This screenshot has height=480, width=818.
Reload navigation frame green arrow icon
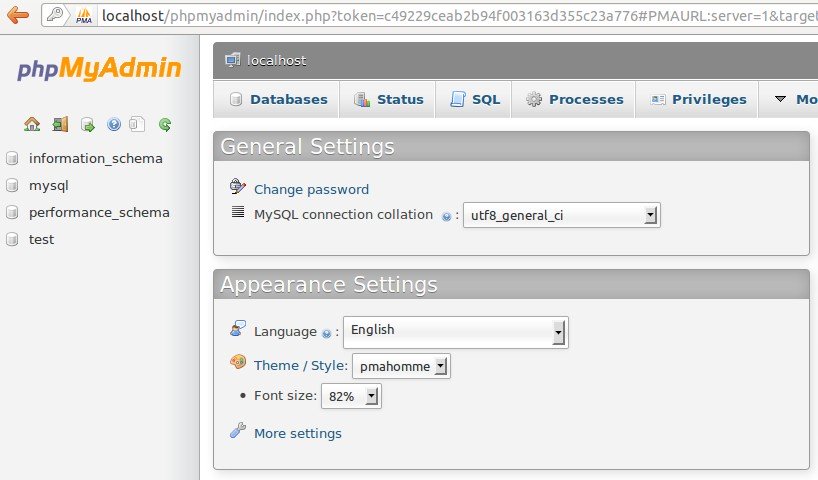[165, 124]
